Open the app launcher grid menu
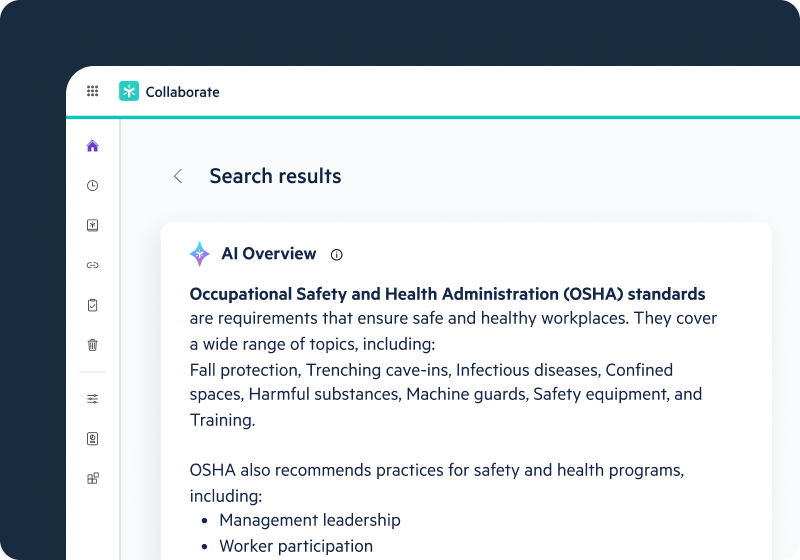Screen dimensions: 800x560 (x=92, y=91)
